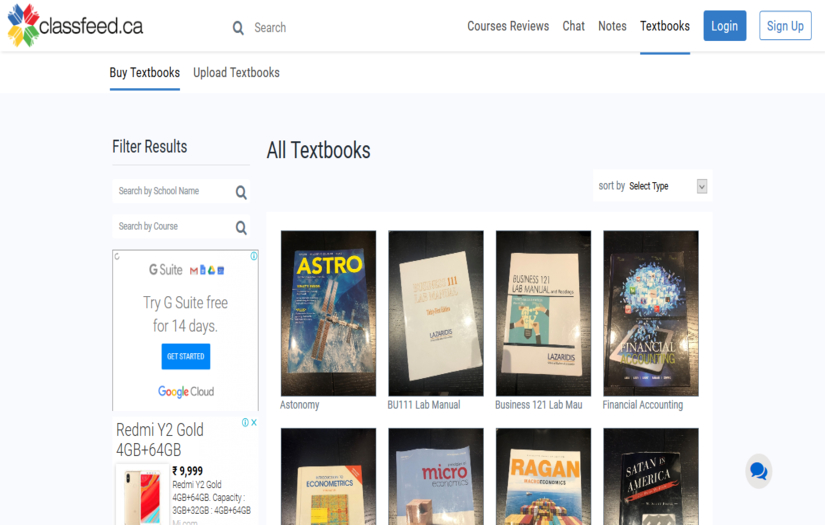825x525 pixels.
Task: Close the Redmi Y2 Gold ad
Action: tap(254, 422)
